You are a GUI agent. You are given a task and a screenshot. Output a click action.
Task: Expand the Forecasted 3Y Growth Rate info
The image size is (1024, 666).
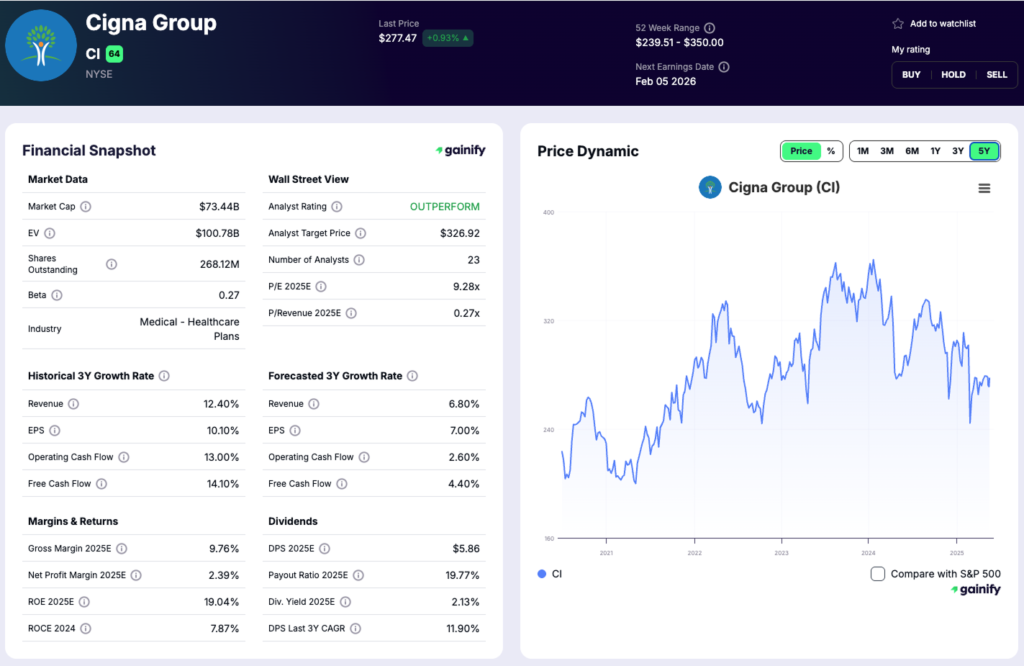(x=414, y=375)
